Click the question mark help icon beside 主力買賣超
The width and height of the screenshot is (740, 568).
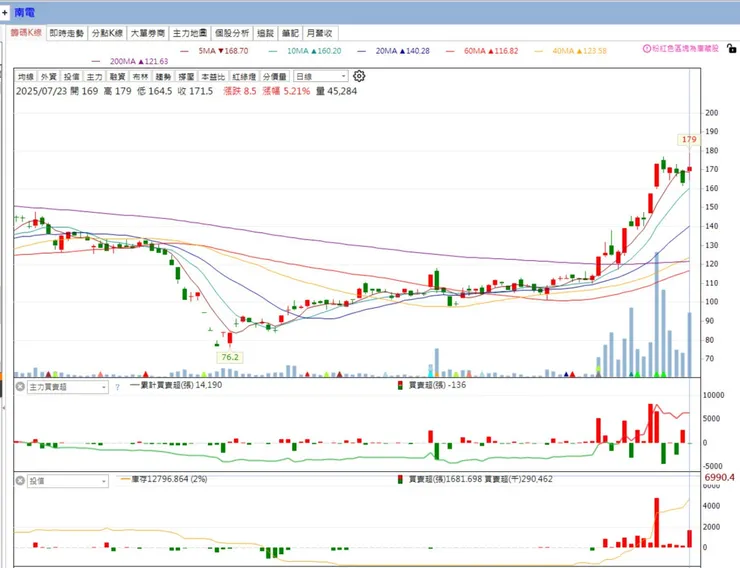tap(118, 387)
